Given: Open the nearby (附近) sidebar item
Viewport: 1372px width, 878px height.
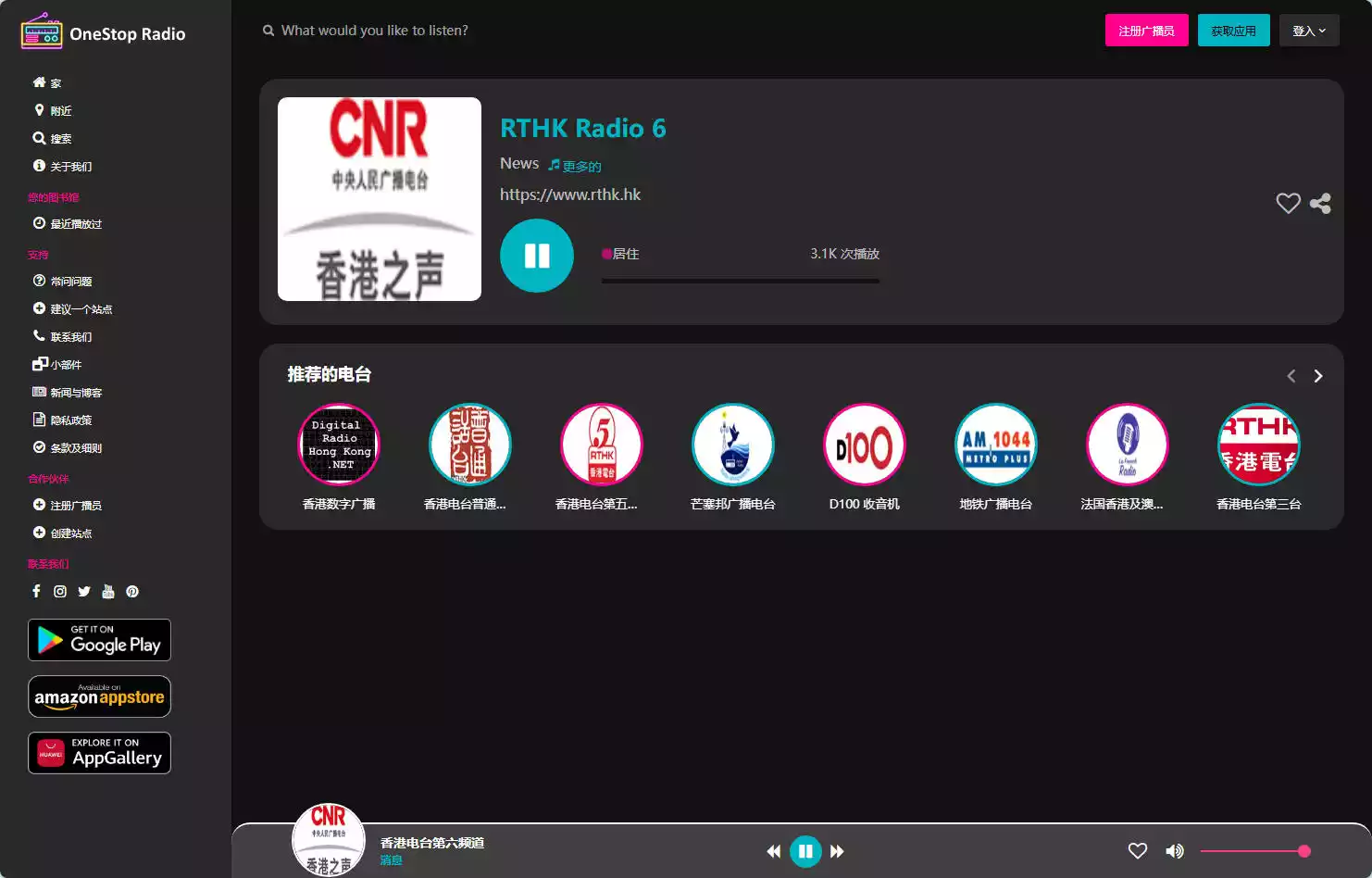Looking at the screenshot, I should (53, 110).
